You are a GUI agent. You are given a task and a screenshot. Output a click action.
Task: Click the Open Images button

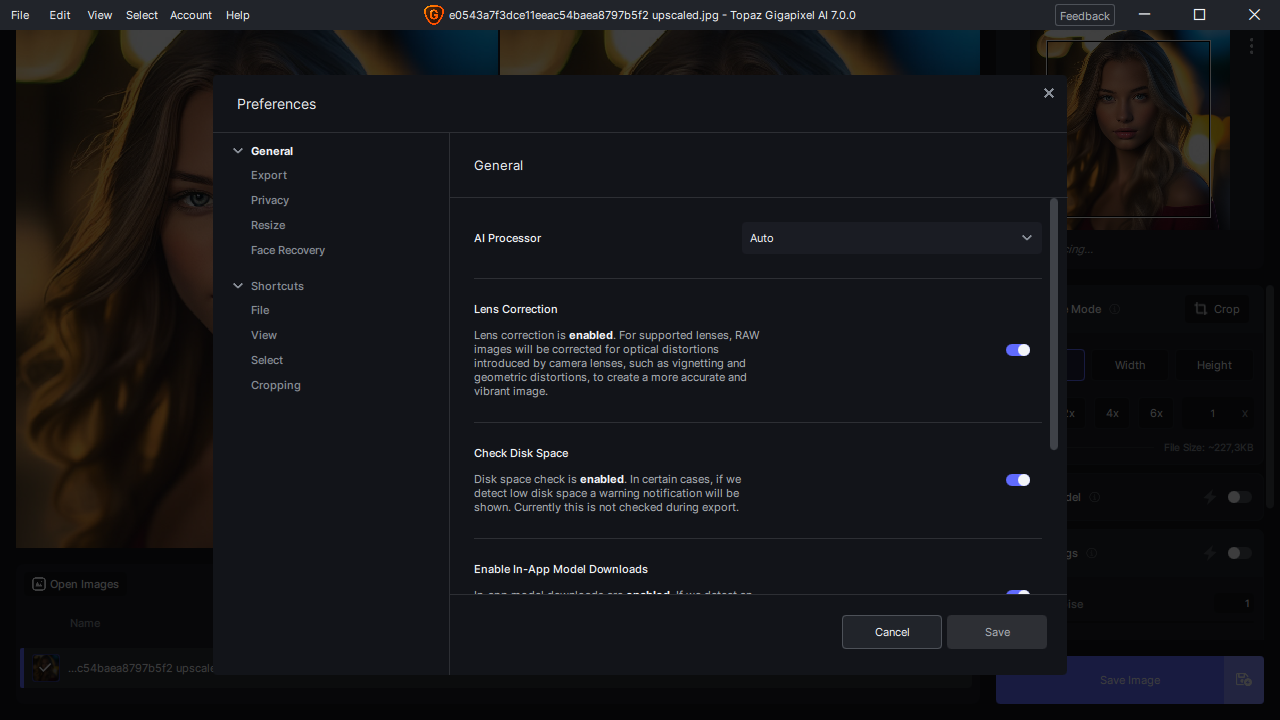click(x=75, y=584)
